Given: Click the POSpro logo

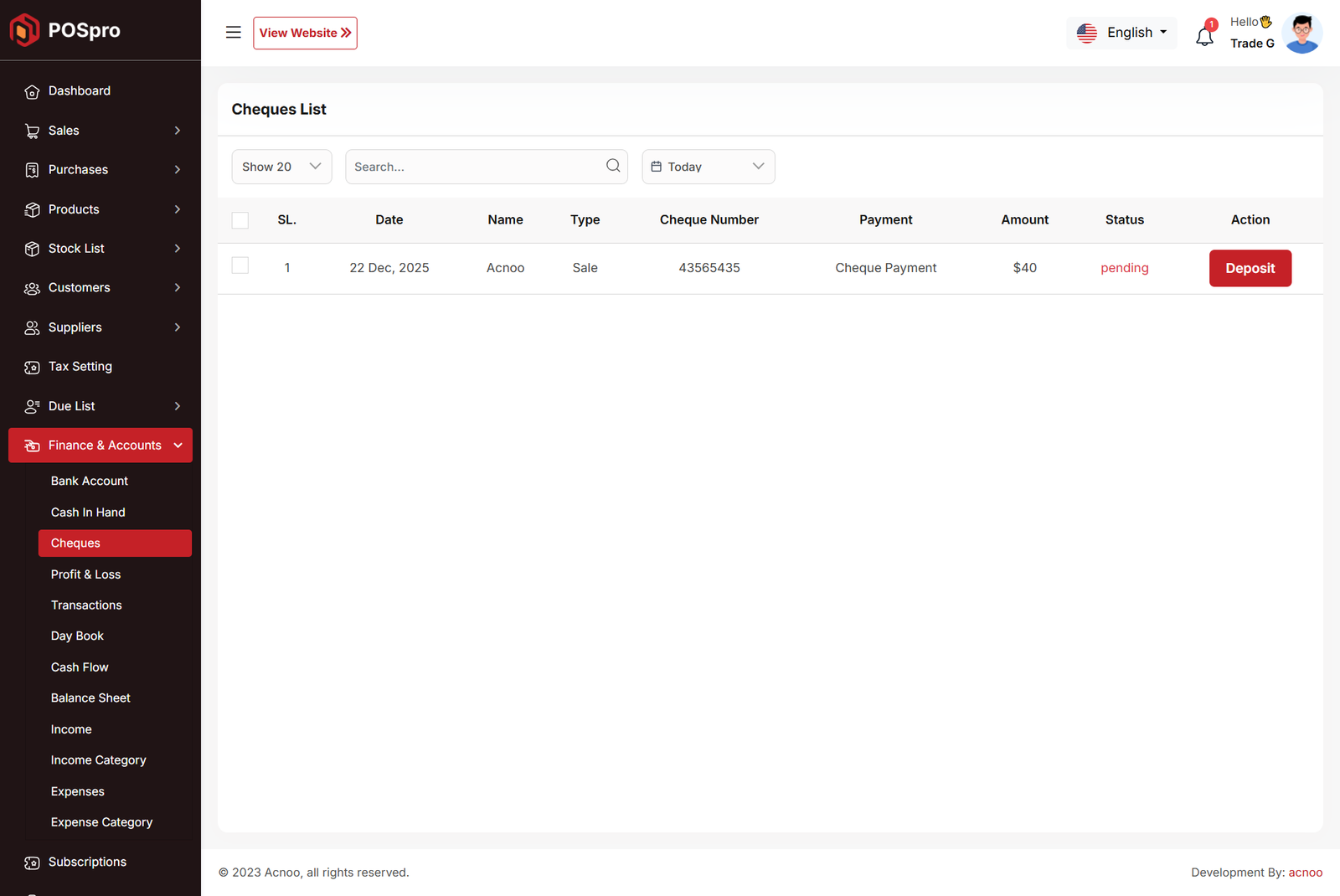Looking at the screenshot, I should [x=65, y=30].
